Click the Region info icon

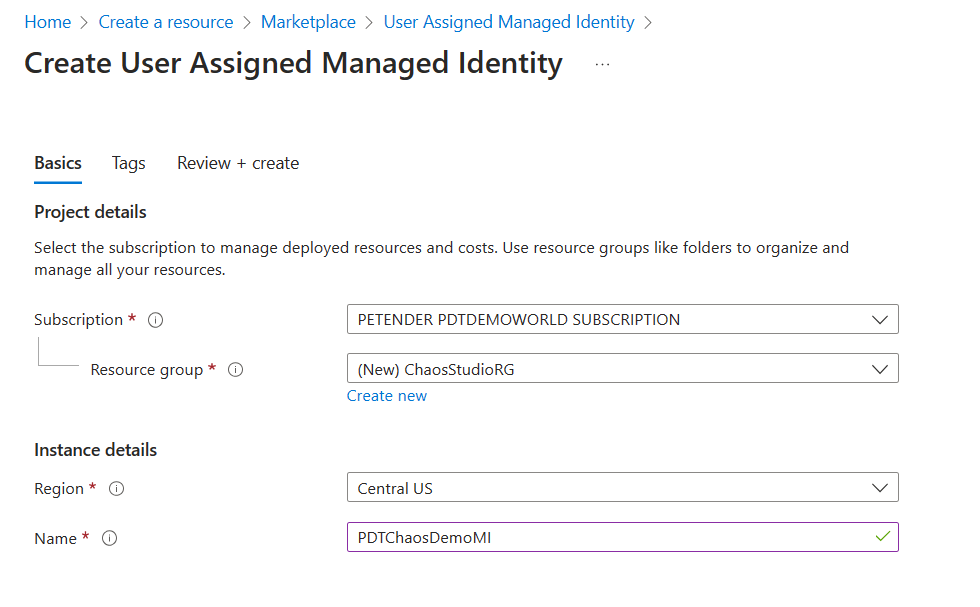coord(116,489)
